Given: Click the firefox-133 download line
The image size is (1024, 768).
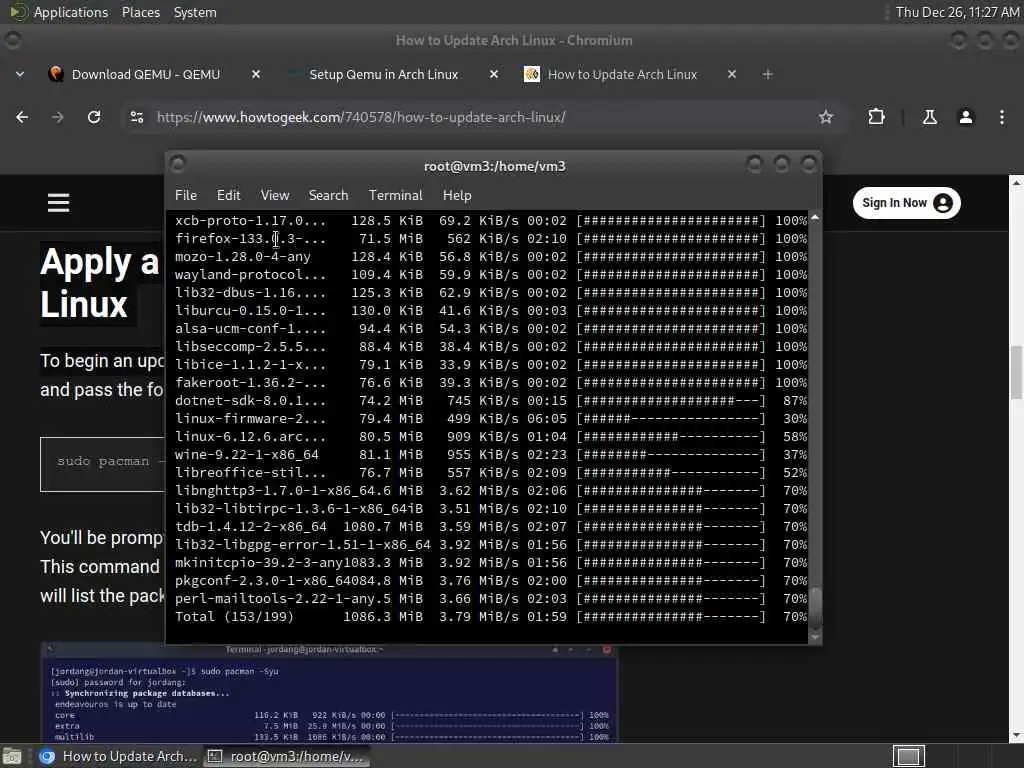Looking at the screenshot, I should pos(490,239).
